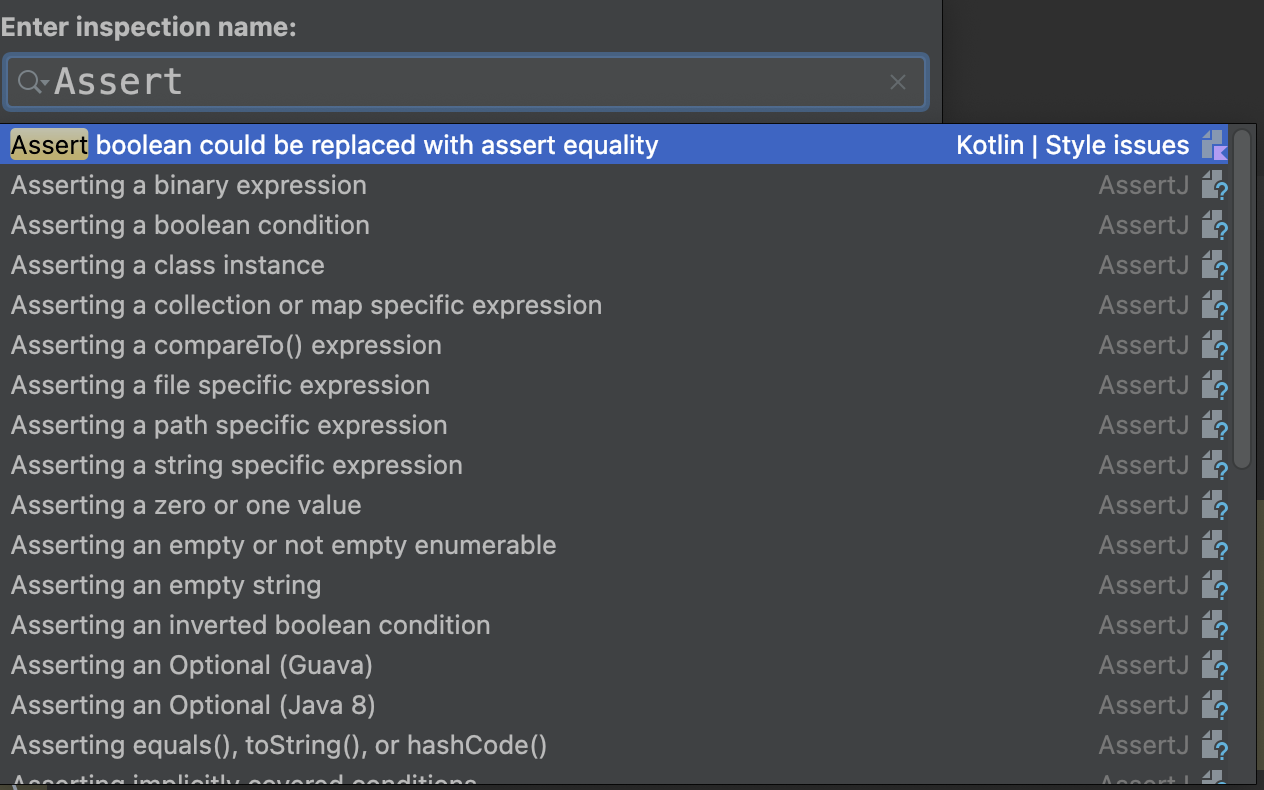Screen dimensions: 1264x790
Task: Click icon beside 'Asserting a path specific expression'
Action: [x=1213, y=425]
